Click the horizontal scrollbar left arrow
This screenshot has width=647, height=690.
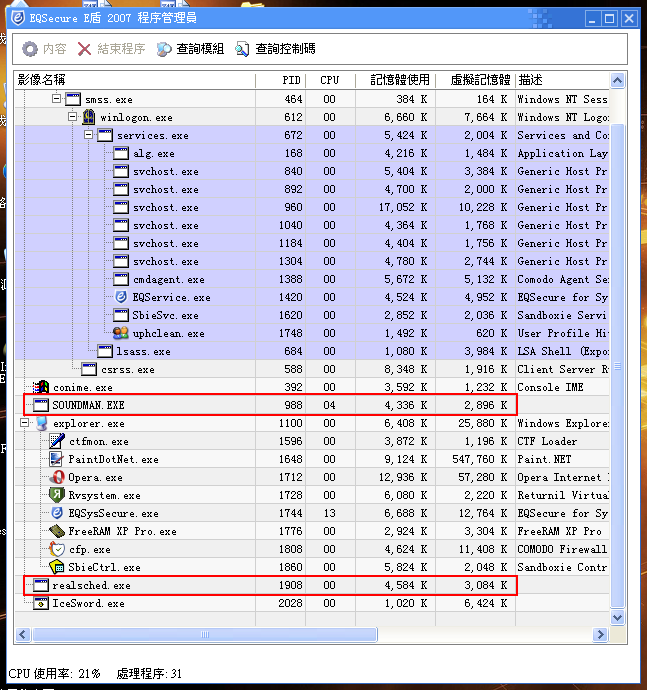23,635
